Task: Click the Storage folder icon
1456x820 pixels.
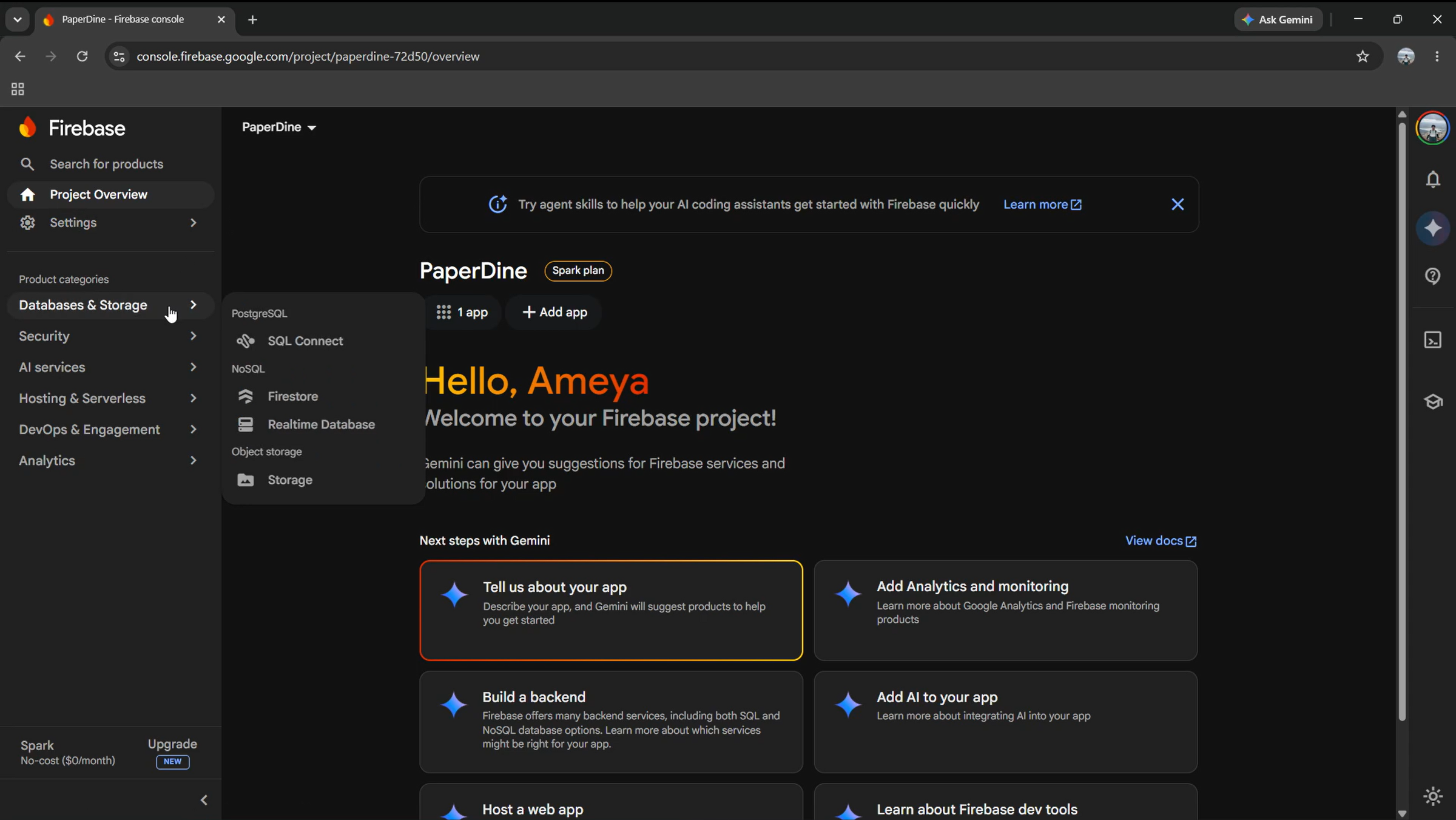Action: (x=246, y=480)
